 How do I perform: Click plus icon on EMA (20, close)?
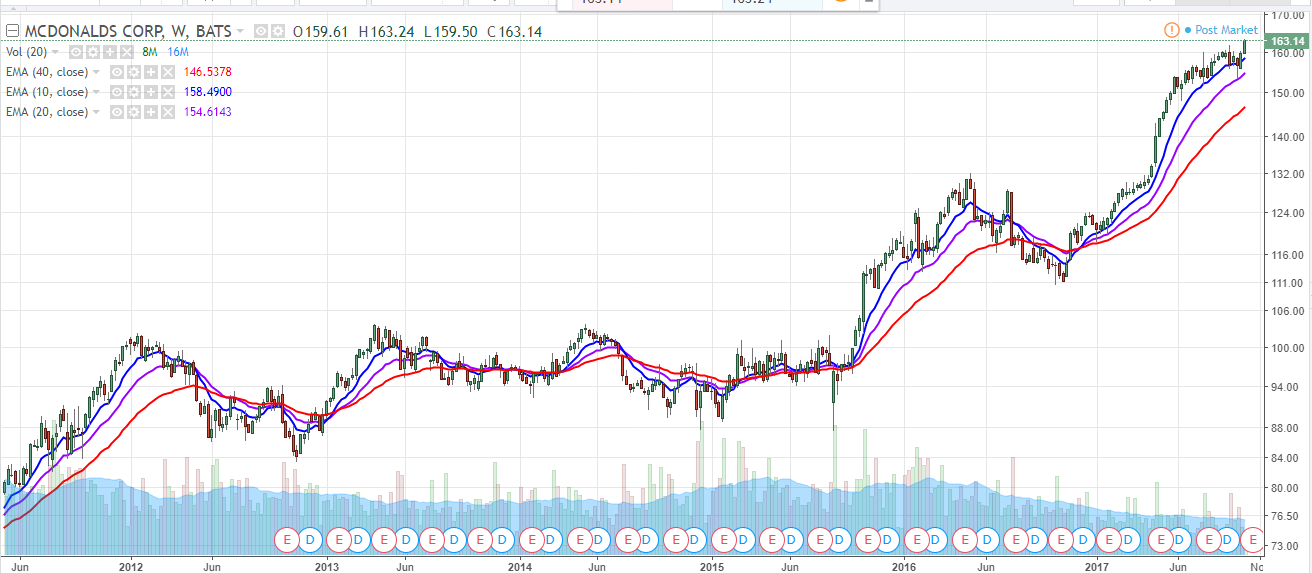[x=151, y=112]
